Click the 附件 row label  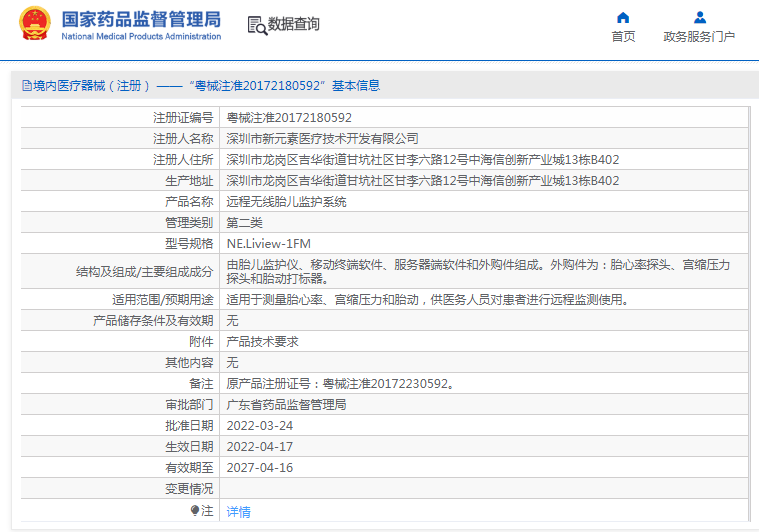click(201, 342)
